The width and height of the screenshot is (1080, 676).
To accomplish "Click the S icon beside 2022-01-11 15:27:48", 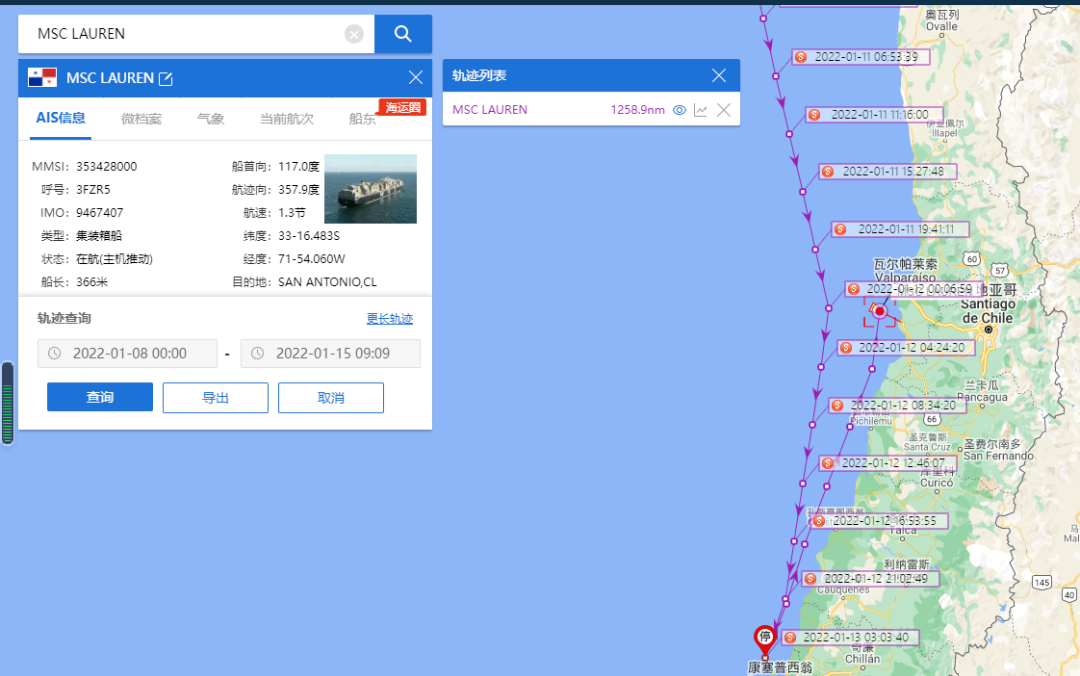I will pyautogui.click(x=828, y=172).
